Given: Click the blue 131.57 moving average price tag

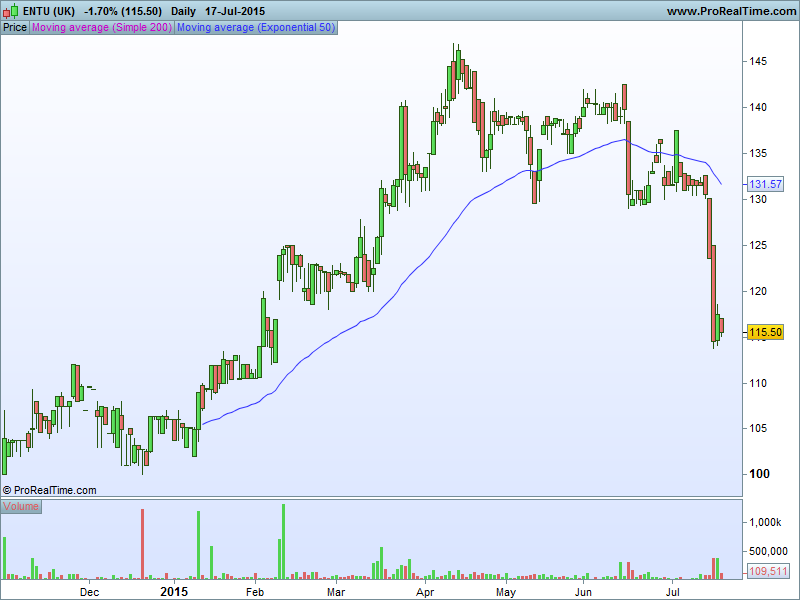Looking at the screenshot, I should (x=765, y=185).
